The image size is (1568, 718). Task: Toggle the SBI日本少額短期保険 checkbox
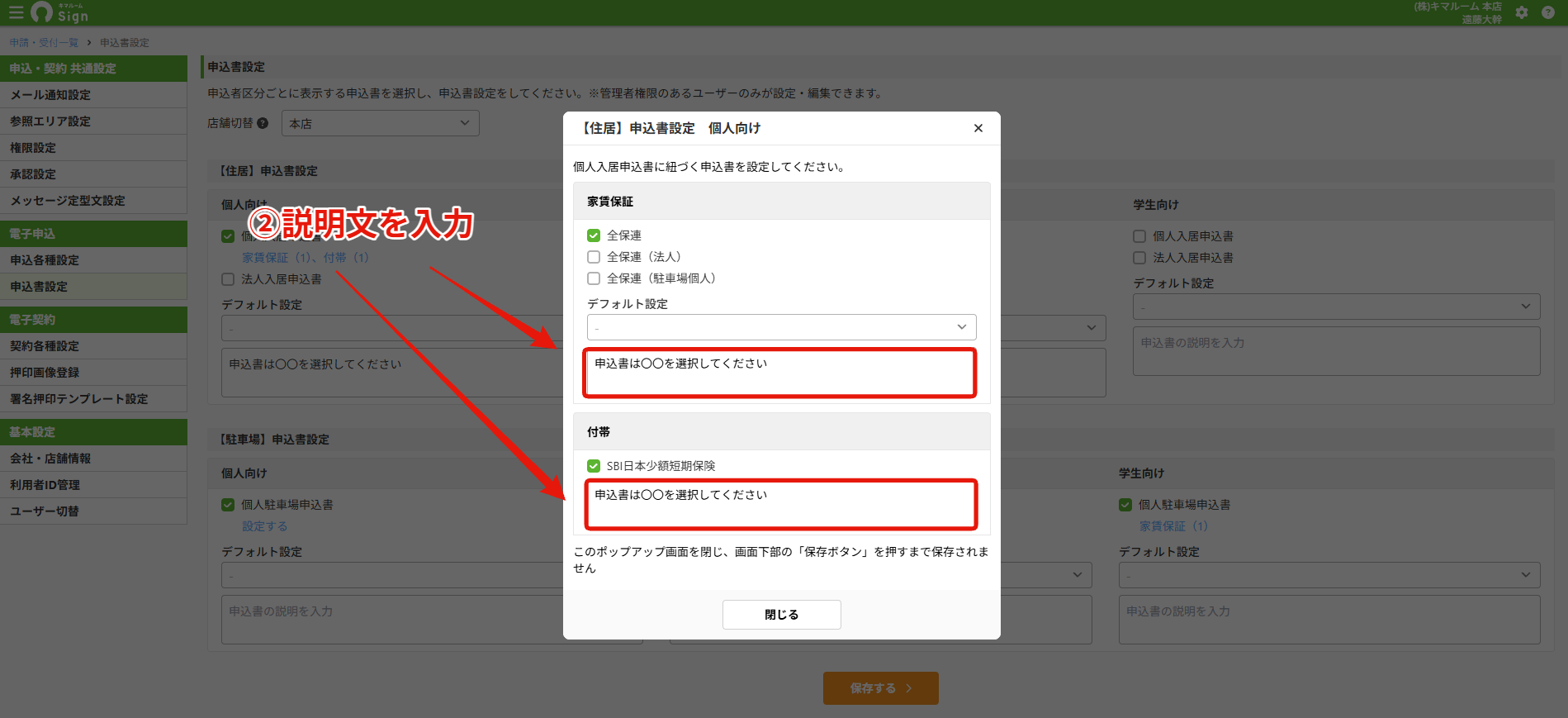[x=594, y=466]
